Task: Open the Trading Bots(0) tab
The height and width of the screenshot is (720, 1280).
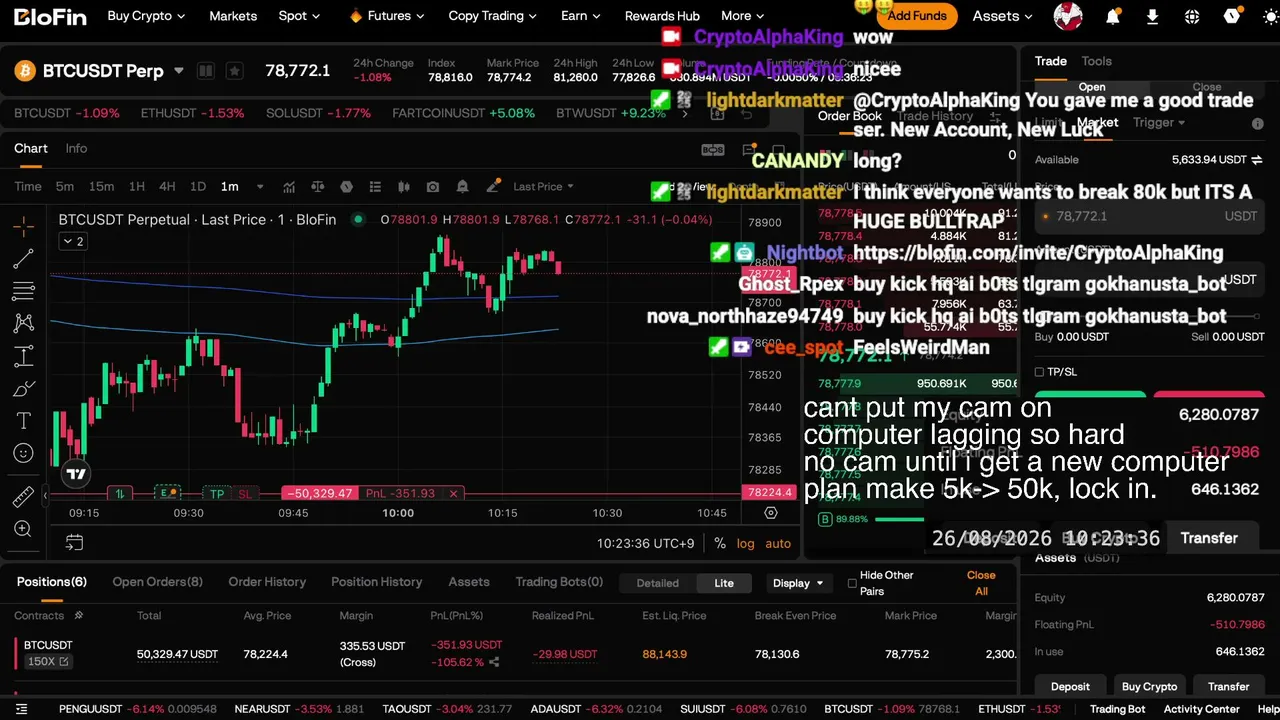Action: pos(559,582)
